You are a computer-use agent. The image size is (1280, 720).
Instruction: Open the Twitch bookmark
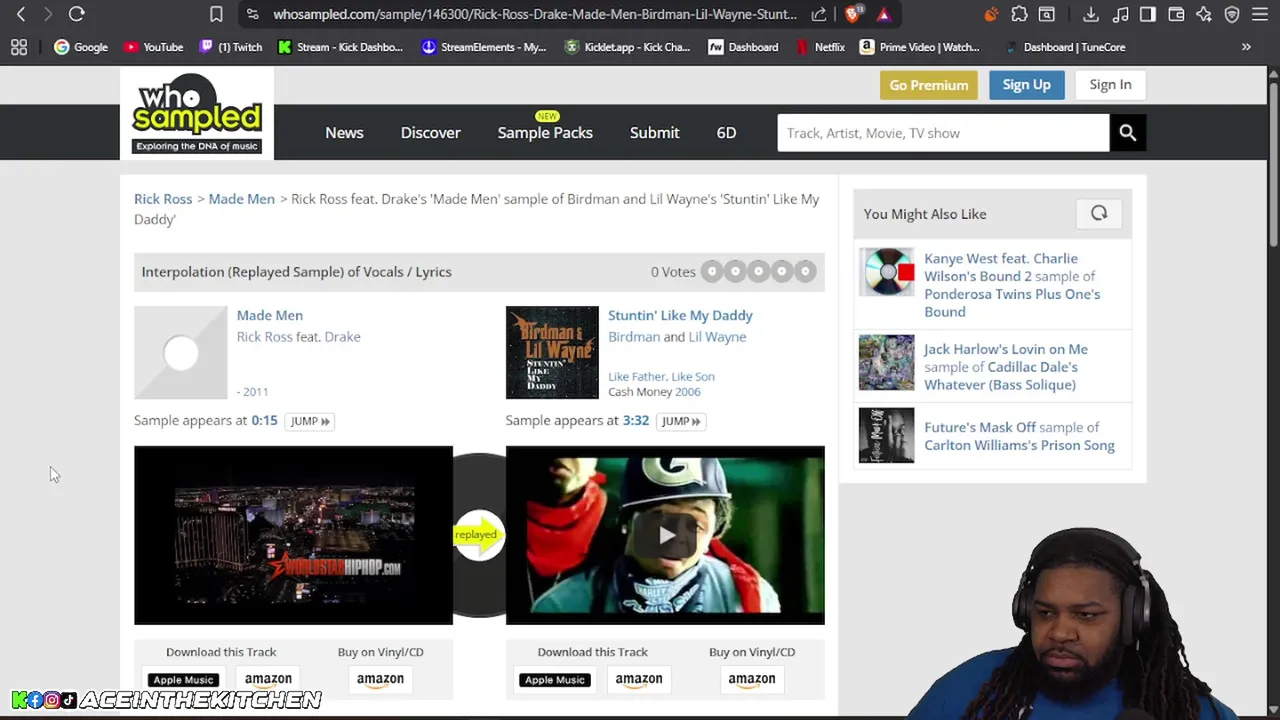pos(231,47)
